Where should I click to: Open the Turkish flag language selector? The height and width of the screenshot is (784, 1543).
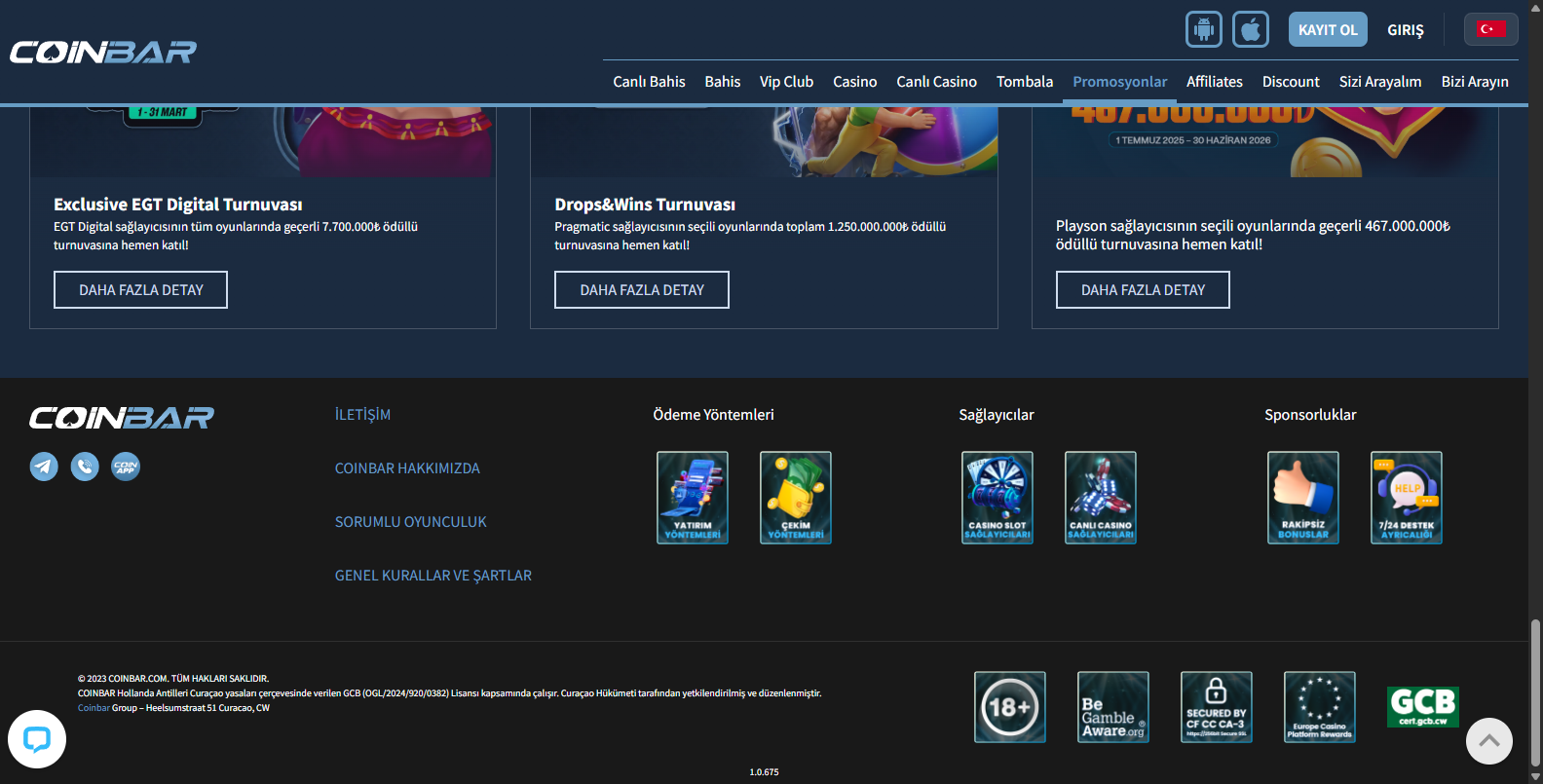tap(1490, 29)
